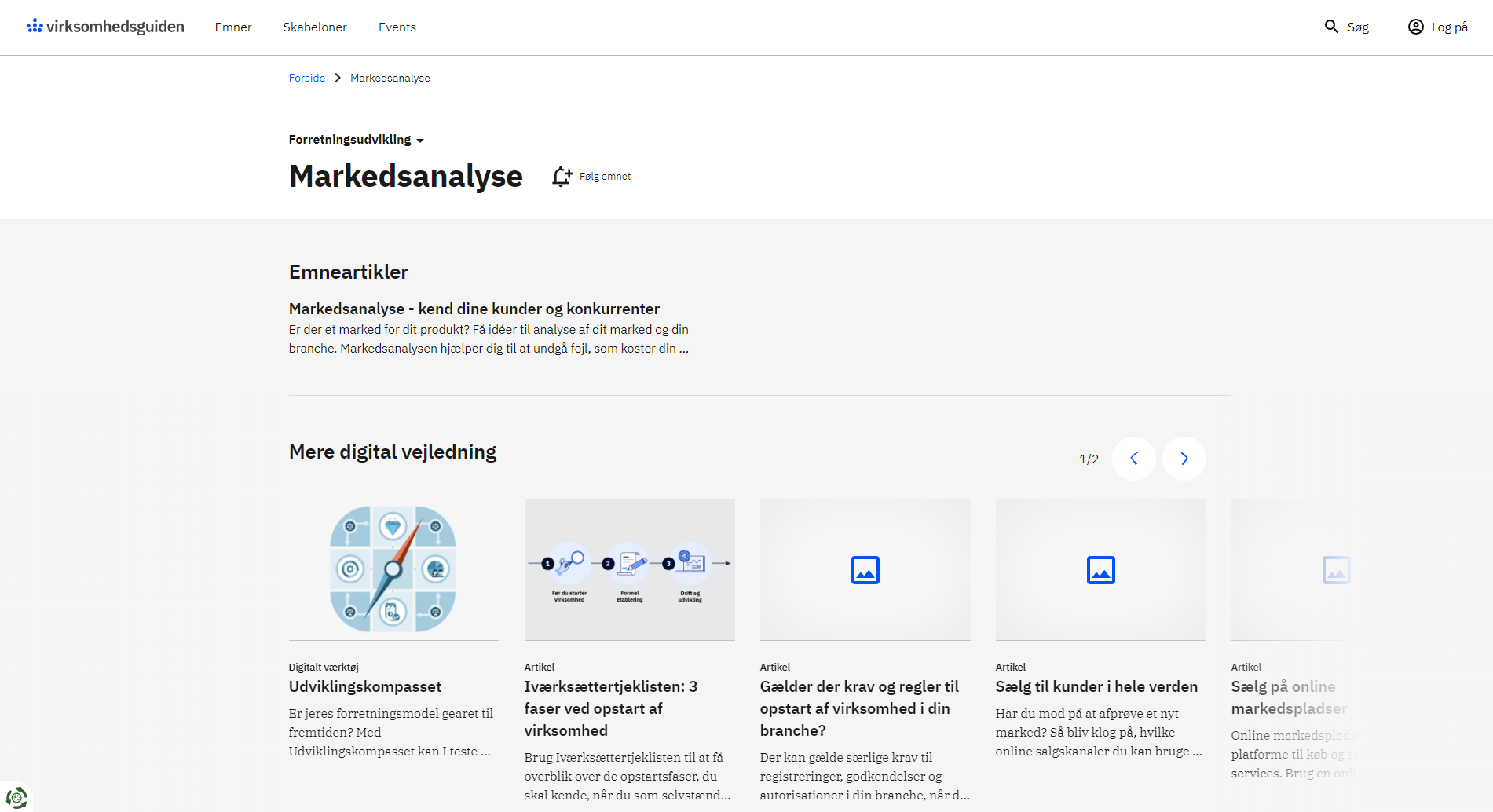1493x812 pixels.
Task: Open the Skabeloner menu item
Action: point(315,27)
